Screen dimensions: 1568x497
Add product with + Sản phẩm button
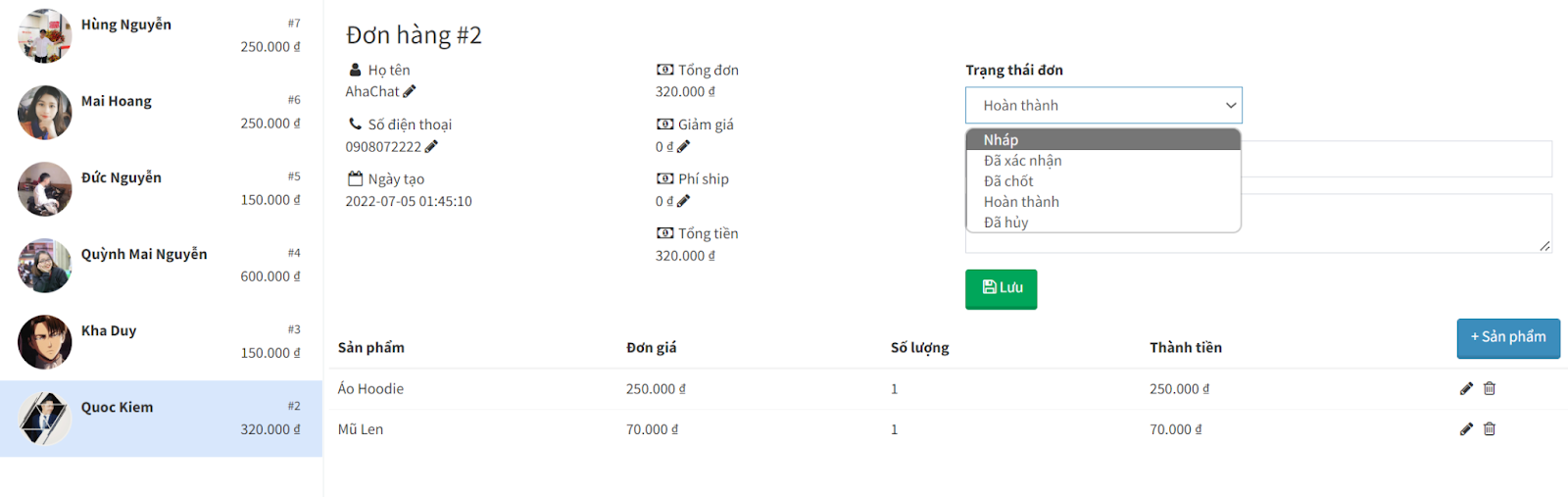pos(1508,337)
